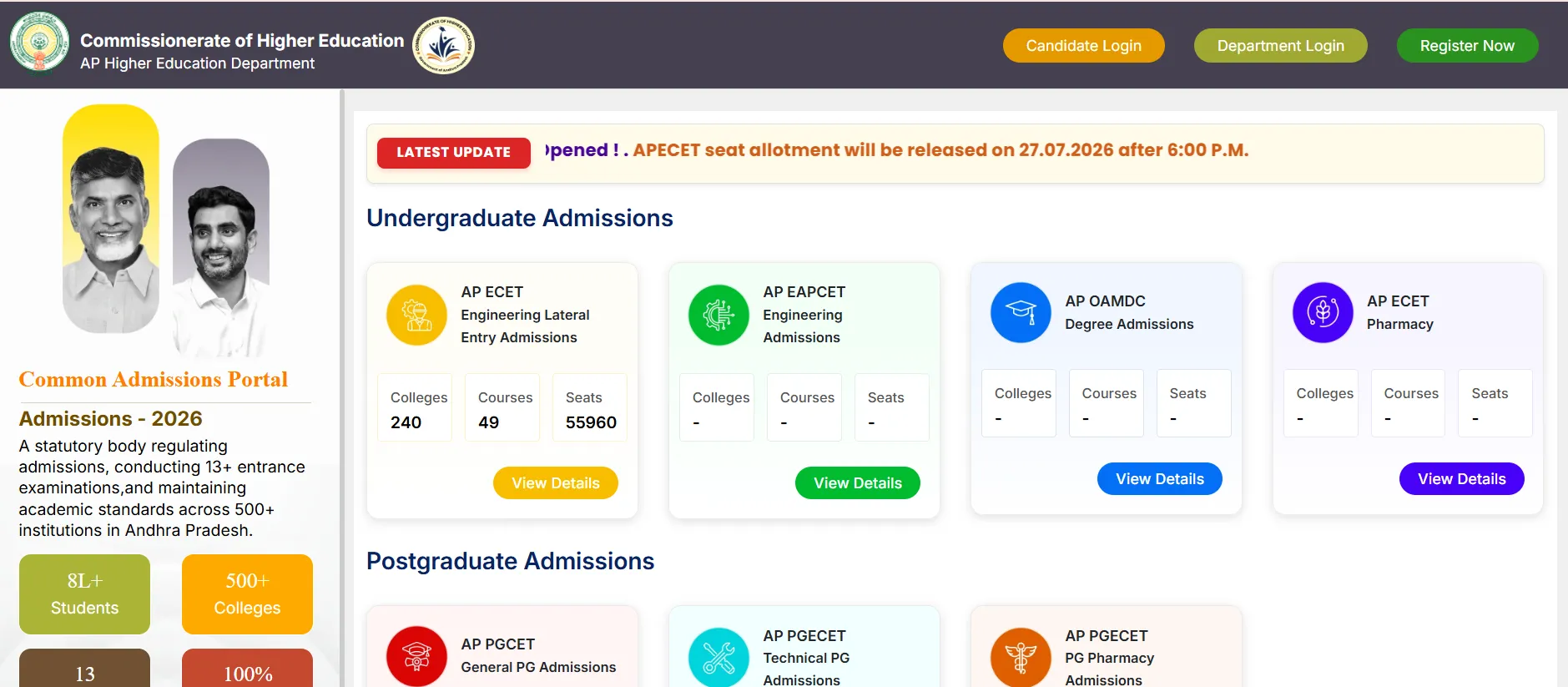Click the Courses cell in AP OAMDC card
Screen dimensions: 1568x687
[x=1107, y=403]
